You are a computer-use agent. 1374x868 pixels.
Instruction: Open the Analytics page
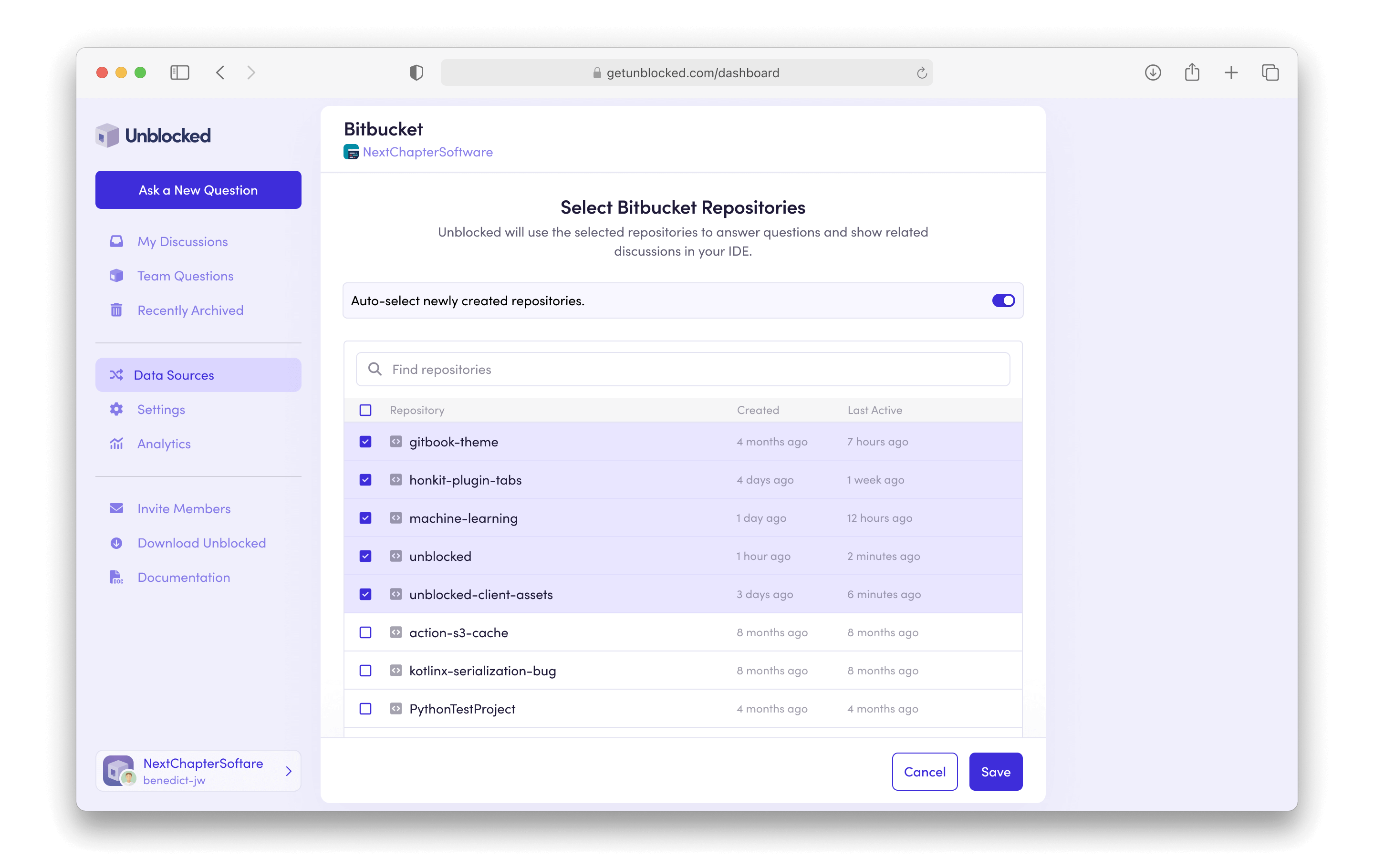164,444
